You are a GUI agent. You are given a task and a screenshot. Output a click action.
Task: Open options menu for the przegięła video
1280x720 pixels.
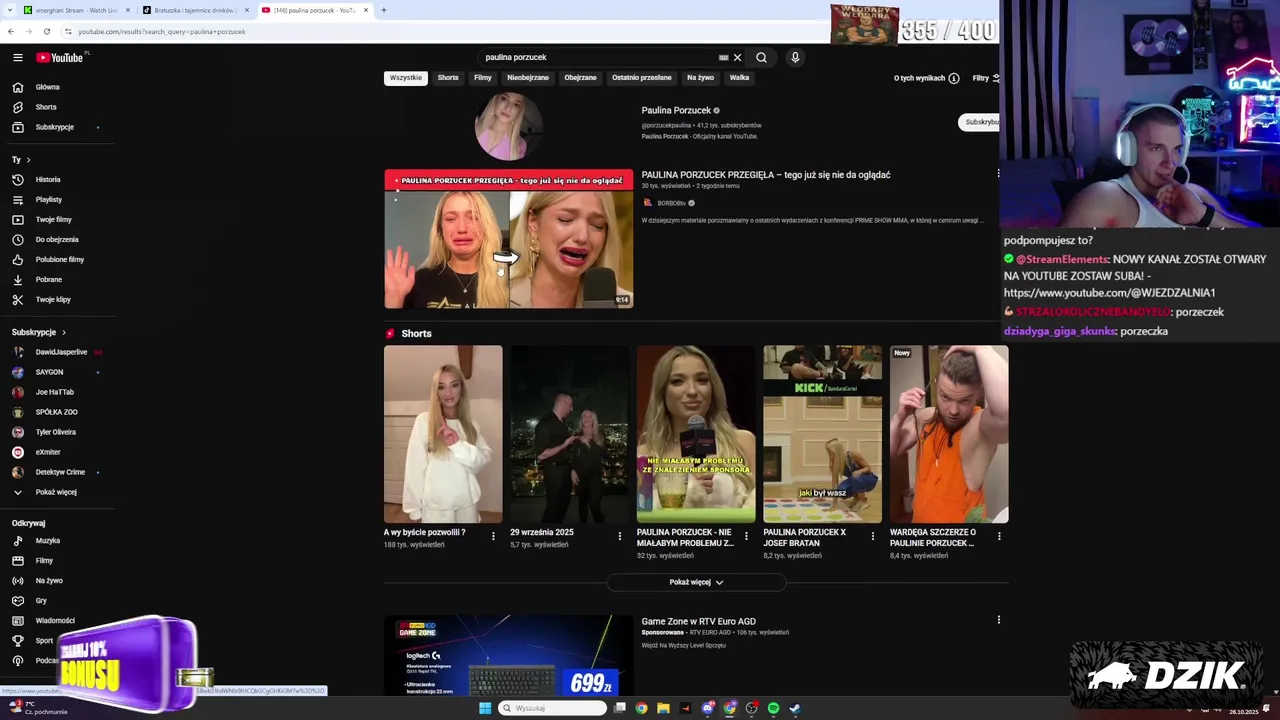coord(998,174)
